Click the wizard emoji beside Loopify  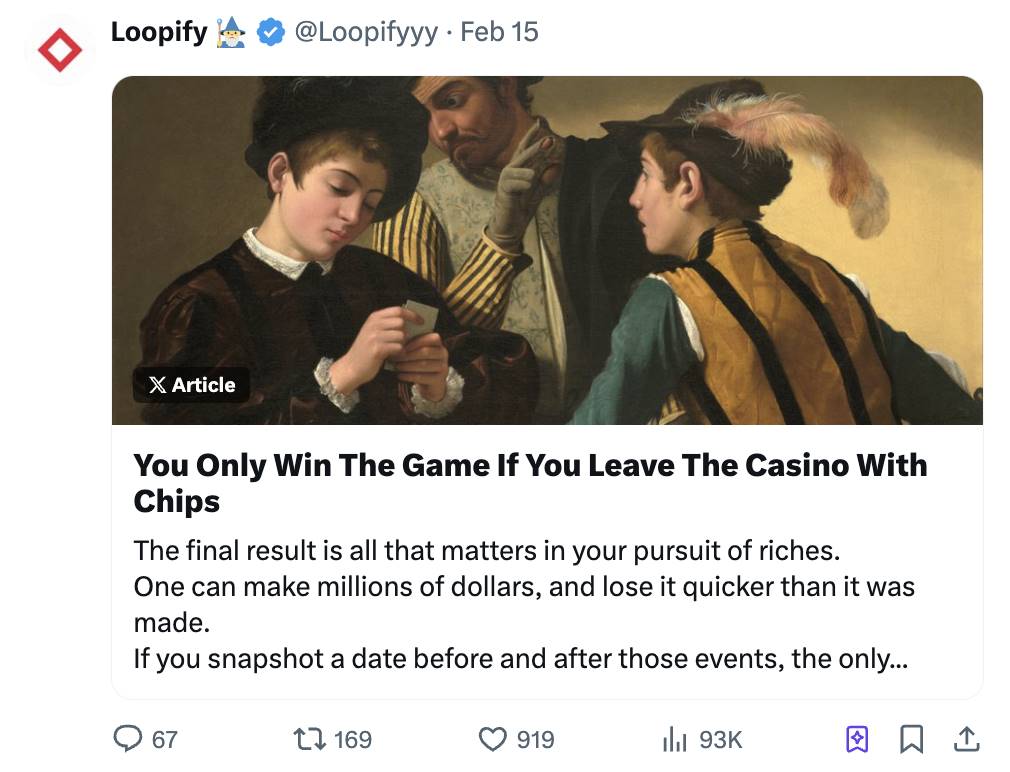(231, 32)
